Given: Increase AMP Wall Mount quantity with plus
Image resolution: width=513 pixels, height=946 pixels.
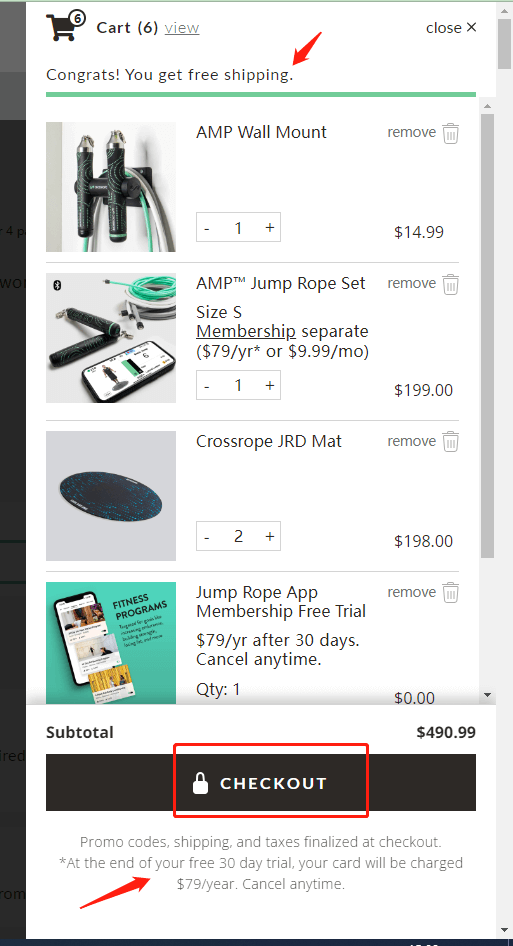Looking at the screenshot, I should 269,227.
